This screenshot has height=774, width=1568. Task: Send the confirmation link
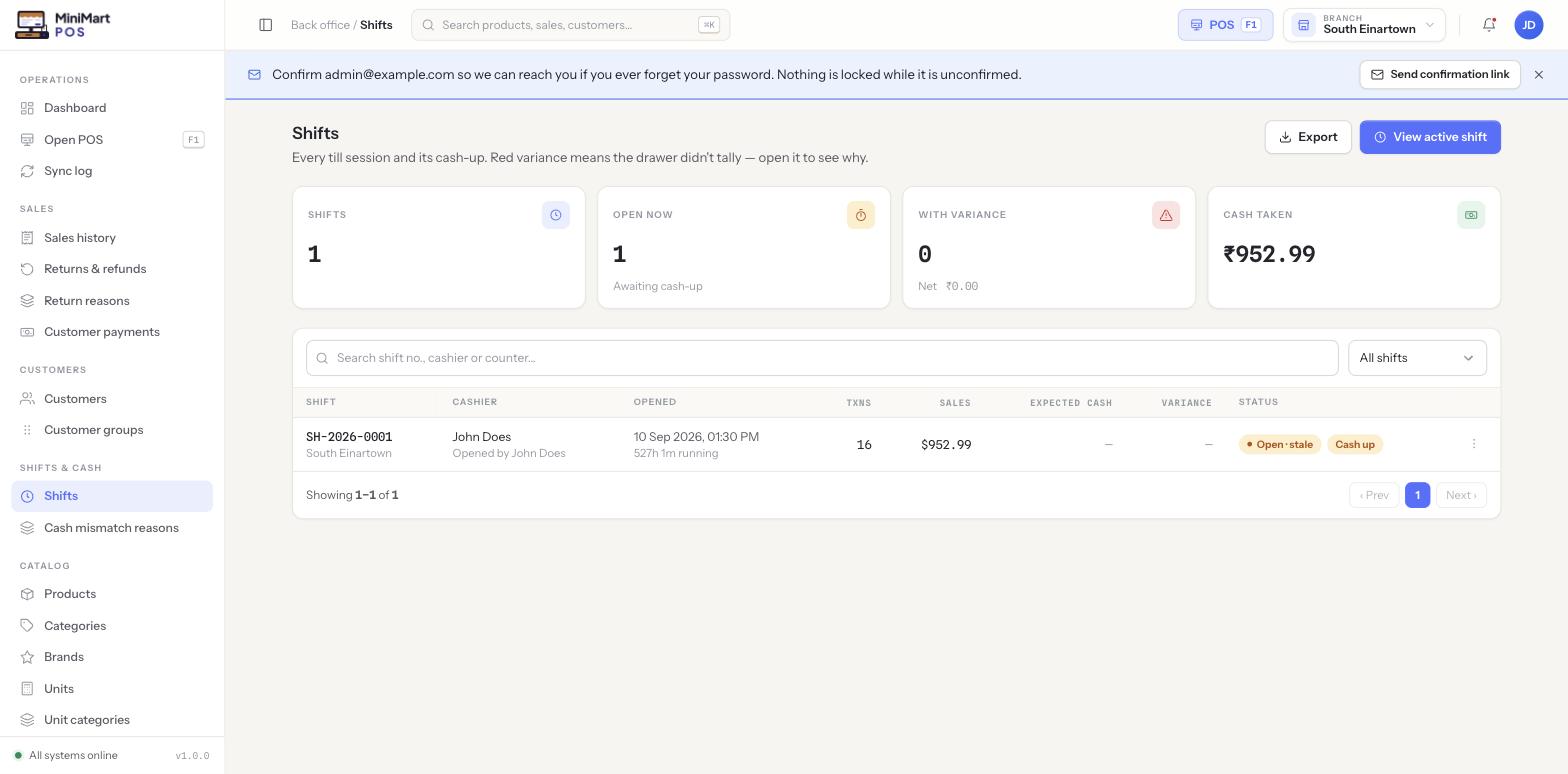pyautogui.click(x=1440, y=75)
